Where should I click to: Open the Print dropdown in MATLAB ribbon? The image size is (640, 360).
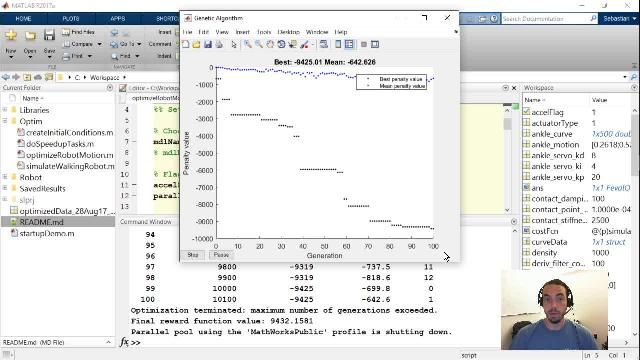pos(89,56)
